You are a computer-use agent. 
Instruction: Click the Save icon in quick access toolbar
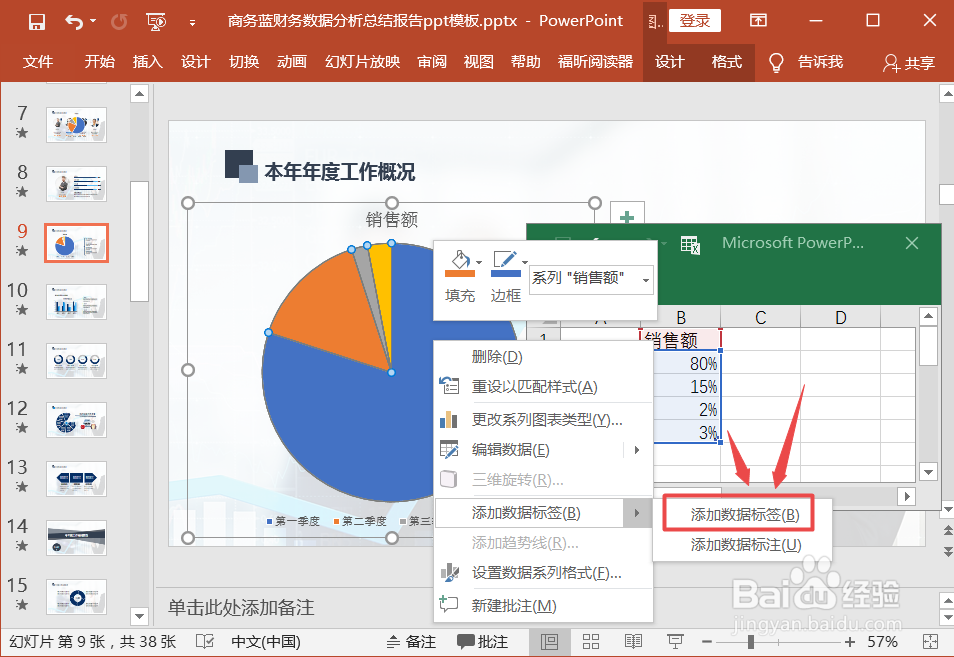(37, 22)
